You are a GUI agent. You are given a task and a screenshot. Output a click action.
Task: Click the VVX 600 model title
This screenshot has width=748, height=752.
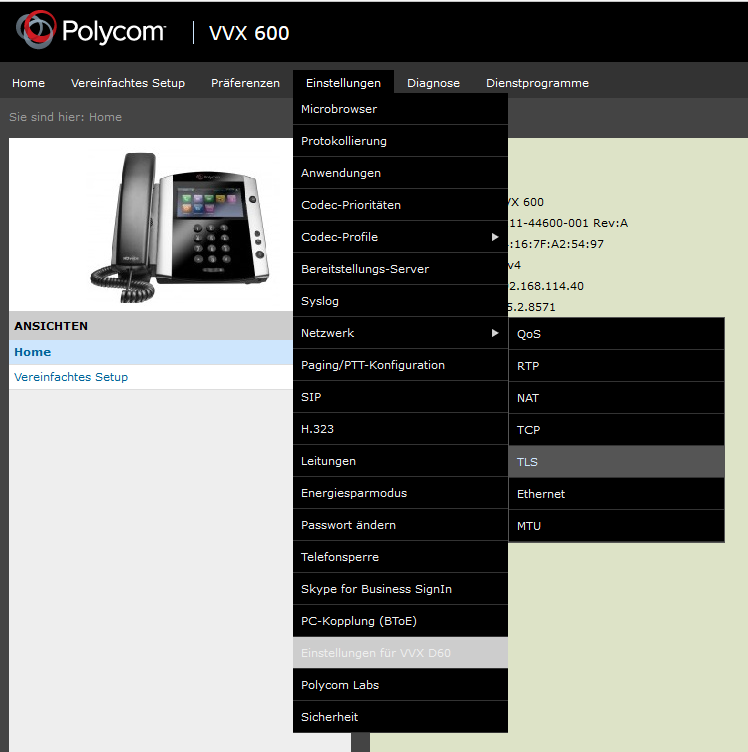(x=248, y=33)
